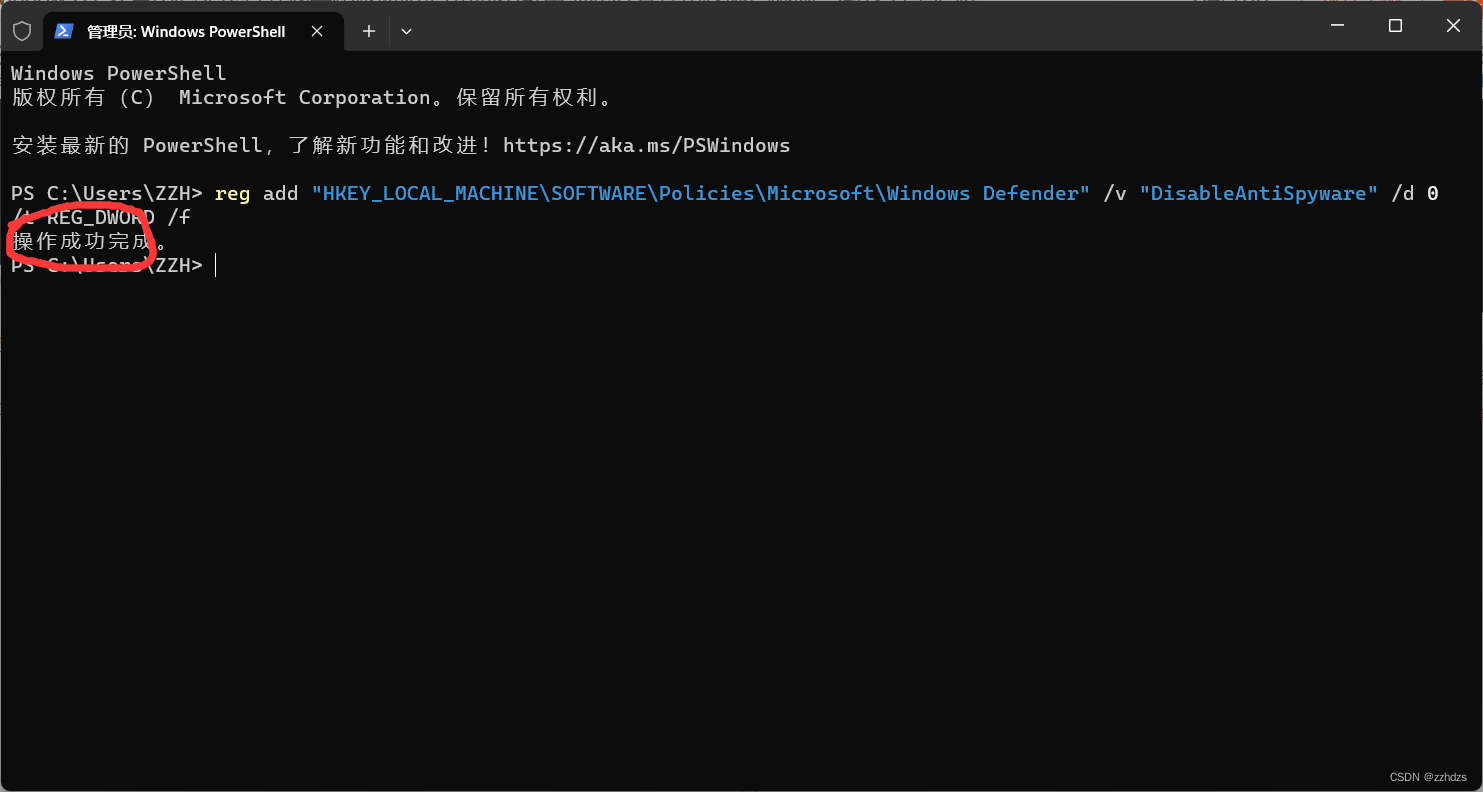Close the terminal window
Viewport: 1483px width, 792px height.
click(x=1453, y=27)
